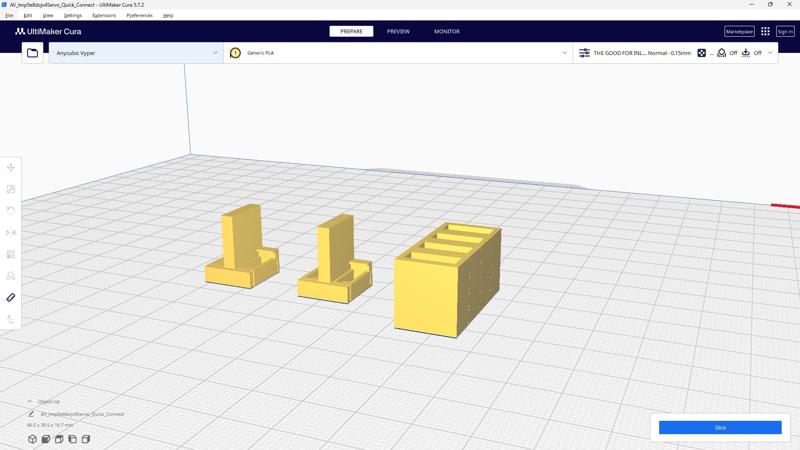Open Per Model Settings tool

[11, 254]
